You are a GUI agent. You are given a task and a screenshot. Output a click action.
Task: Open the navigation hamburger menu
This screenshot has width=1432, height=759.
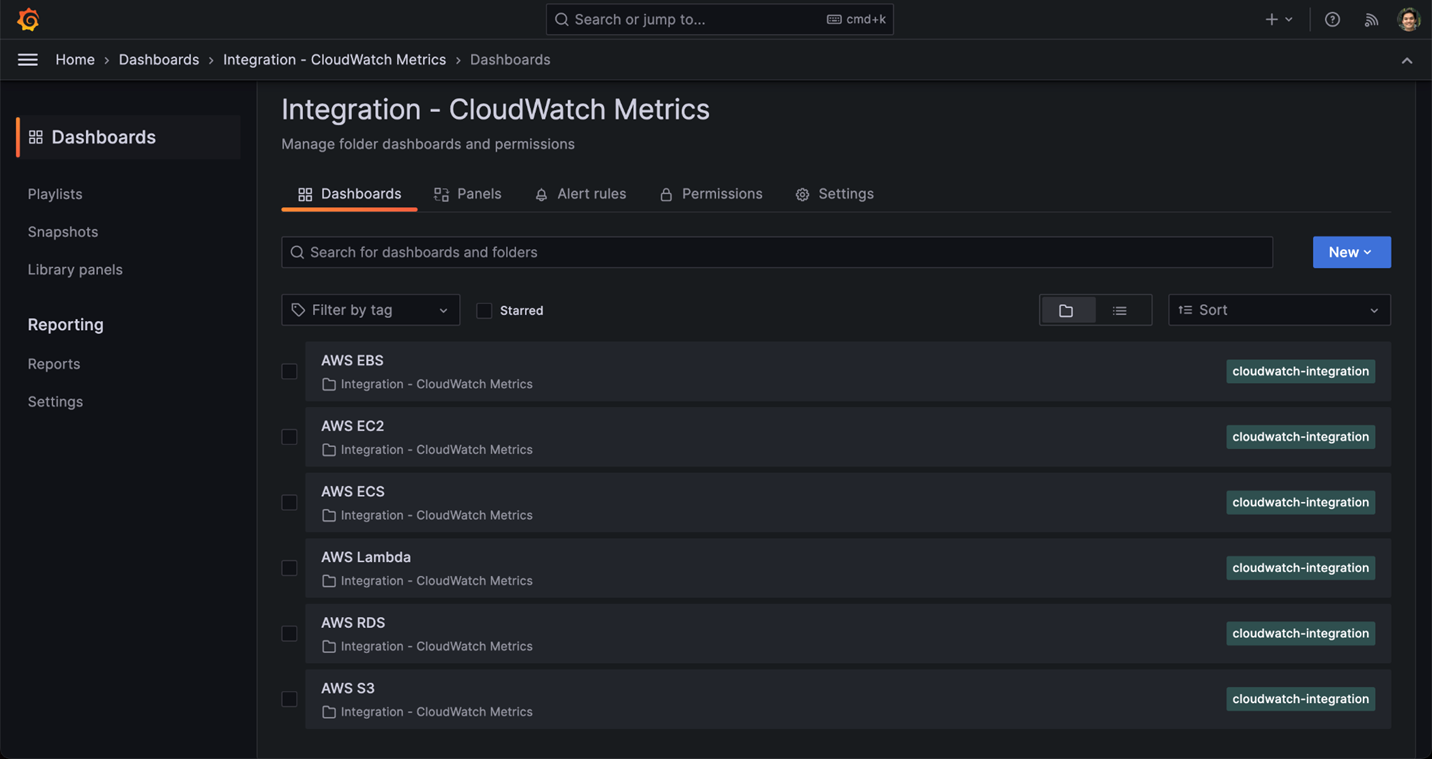(x=27, y=59)
